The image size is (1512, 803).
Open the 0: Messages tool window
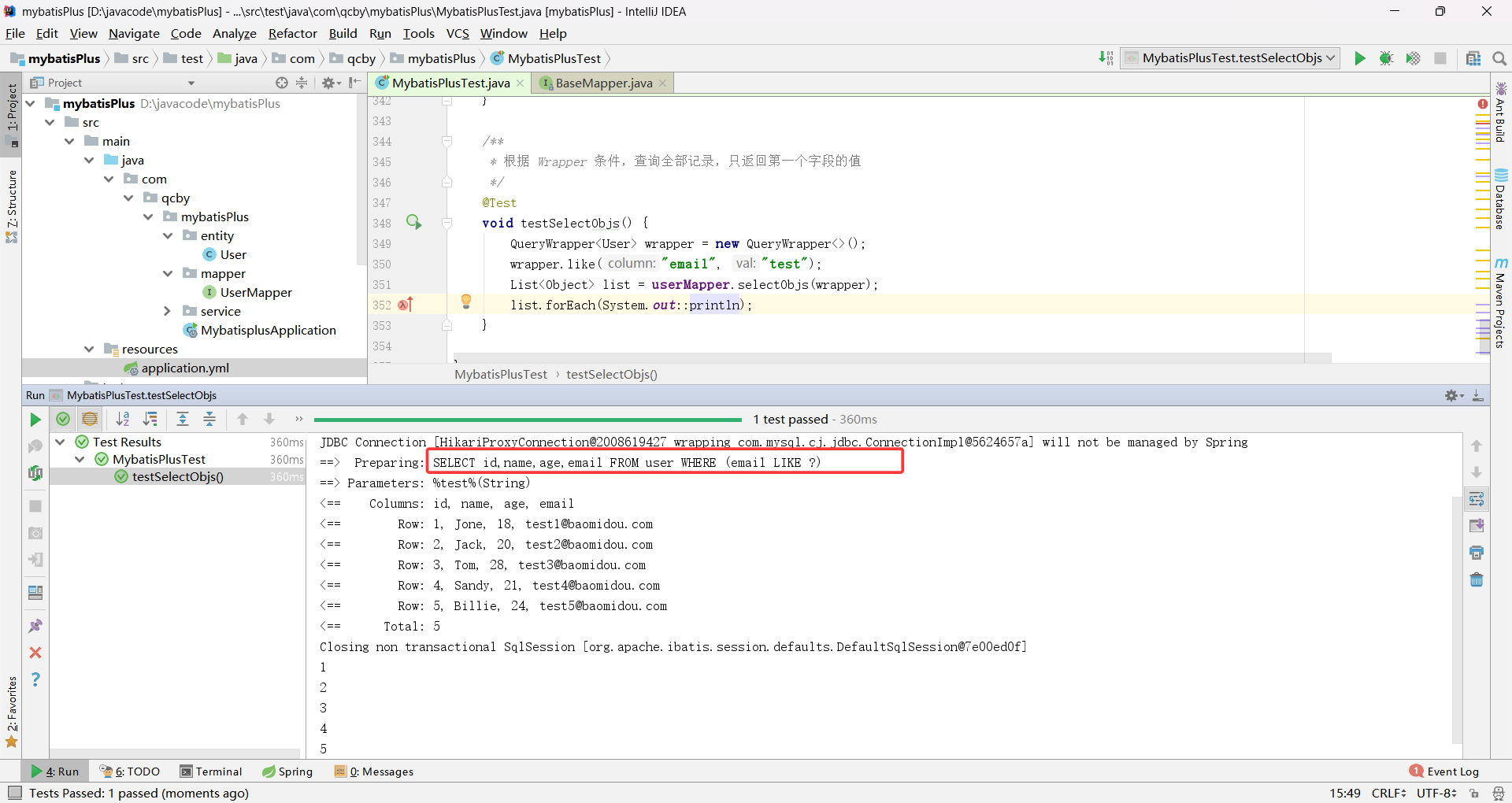coord(374,772)
